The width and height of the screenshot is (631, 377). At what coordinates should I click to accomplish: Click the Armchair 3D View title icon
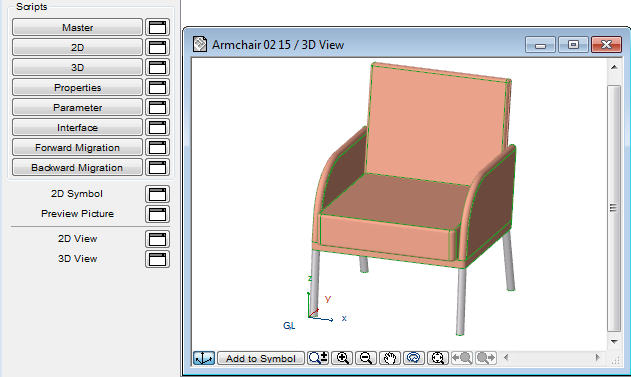(x=200, y=44)
